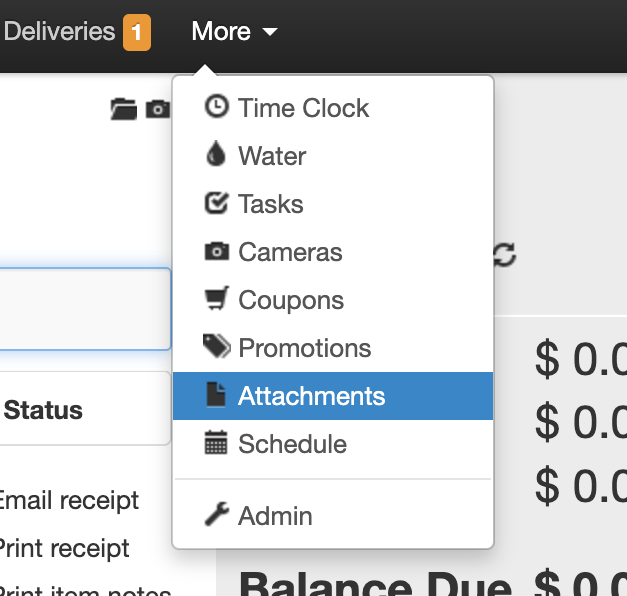Viewport: 627px width, 596px height.
Task: Click the water droplet icon
Action: point(216,155)
